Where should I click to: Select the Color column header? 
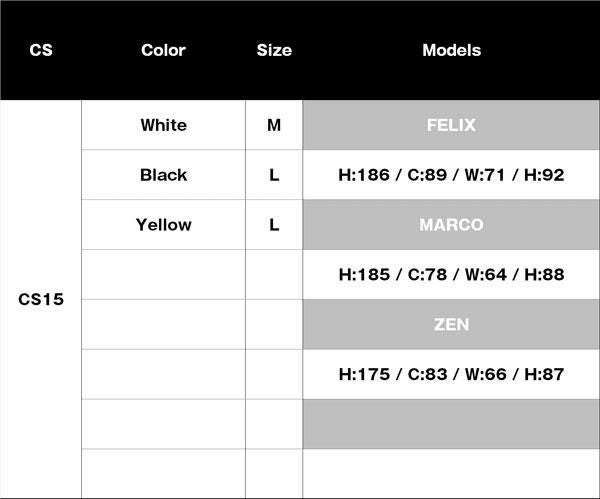point(163,50)
